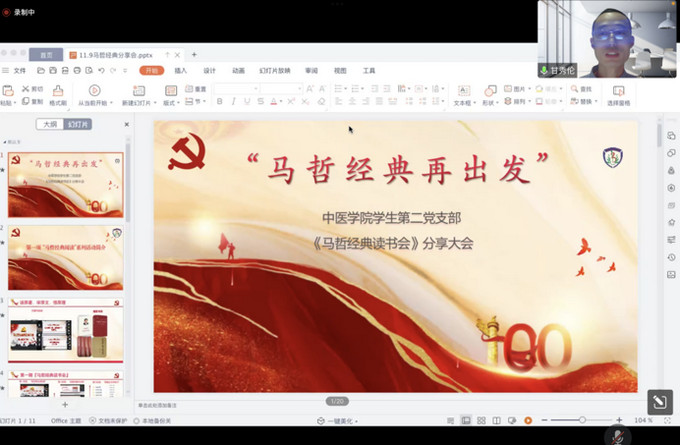Switch to Outline (大纲) view toggle
680x445 pixels.
click(49, 124)
